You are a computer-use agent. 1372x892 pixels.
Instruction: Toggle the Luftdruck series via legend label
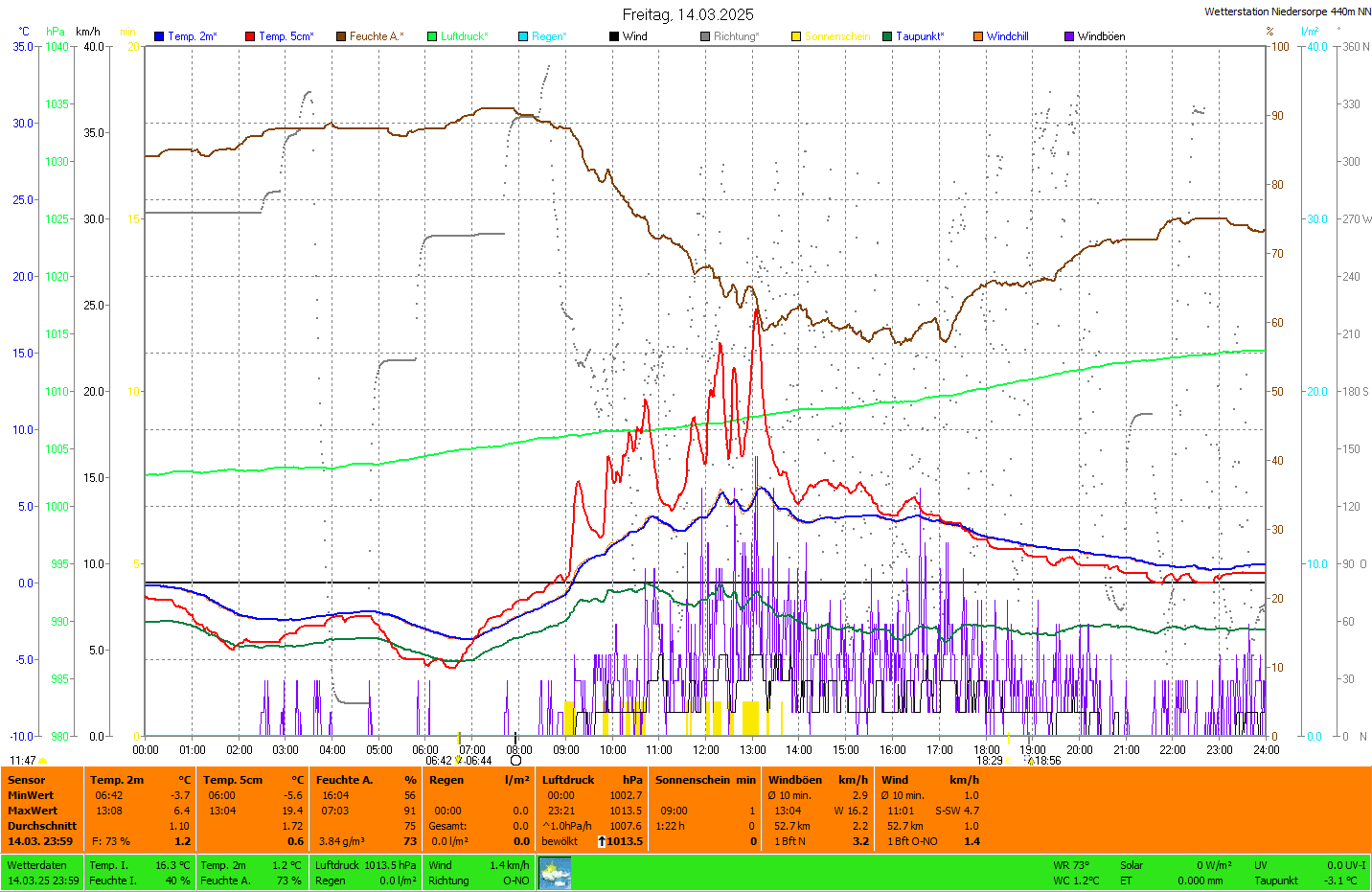(464, 36)
